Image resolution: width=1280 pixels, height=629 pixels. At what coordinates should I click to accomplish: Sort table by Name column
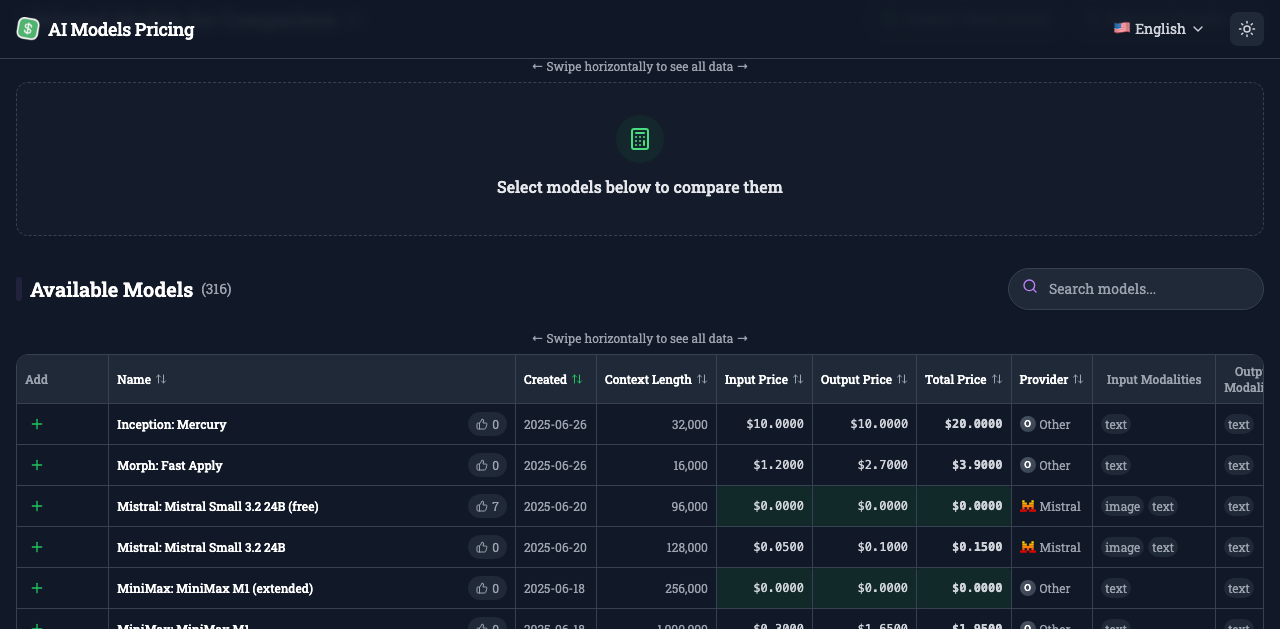point(141,380)
